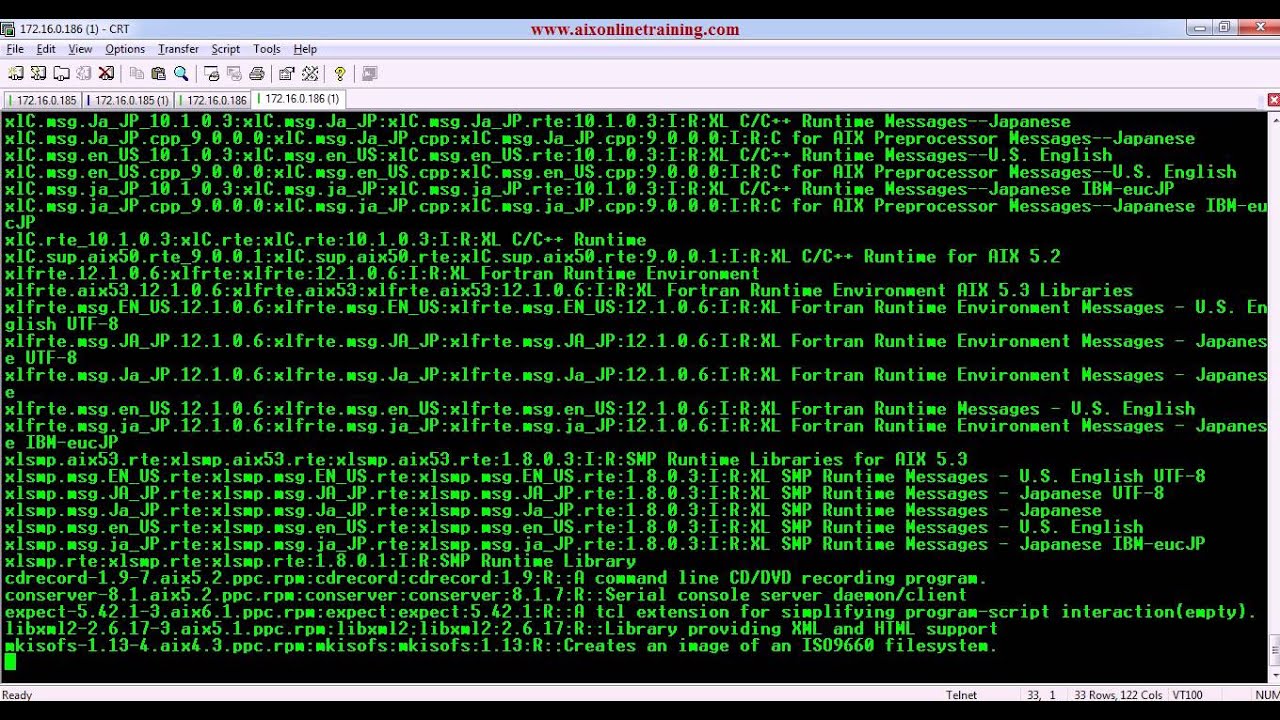Screen dimensions: 1280x720
Task: Click the terminal scrollbar up arrow
Action: (x=1274, y=120)
